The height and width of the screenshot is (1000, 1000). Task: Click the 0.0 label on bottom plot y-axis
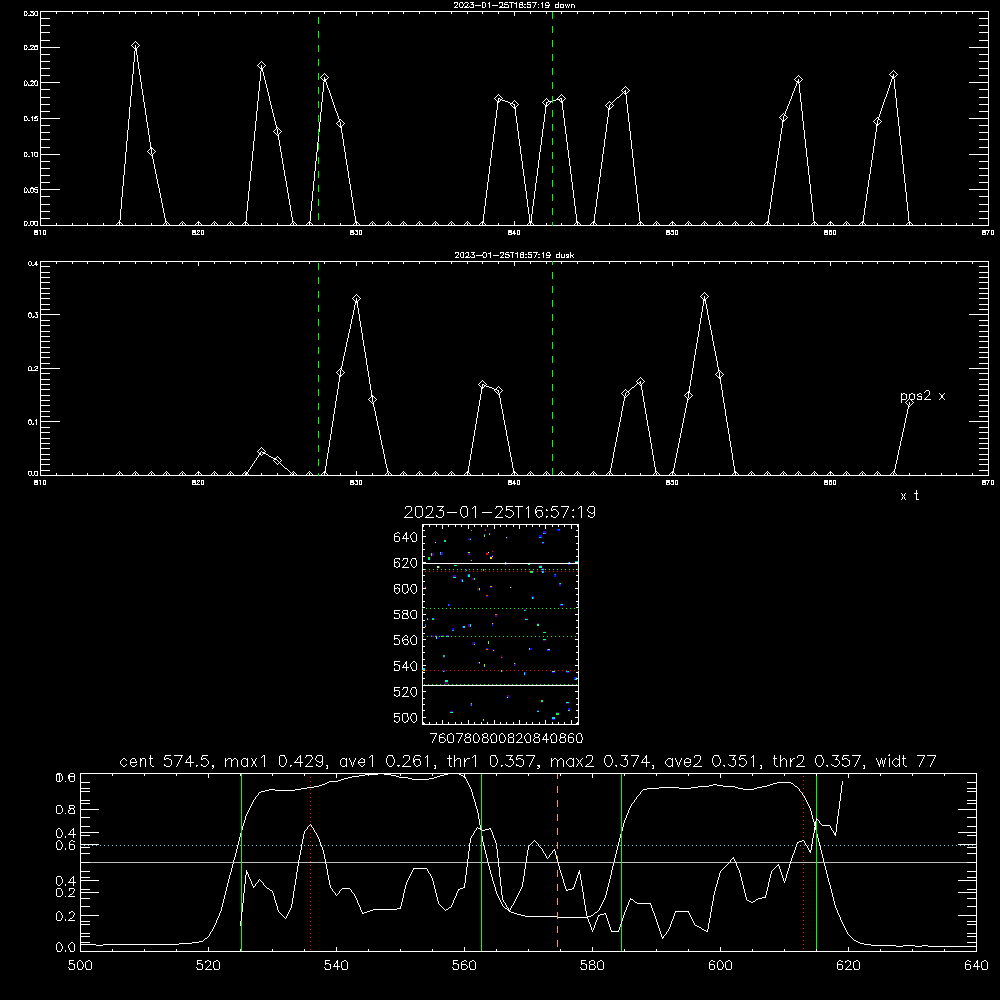[66, 948]
